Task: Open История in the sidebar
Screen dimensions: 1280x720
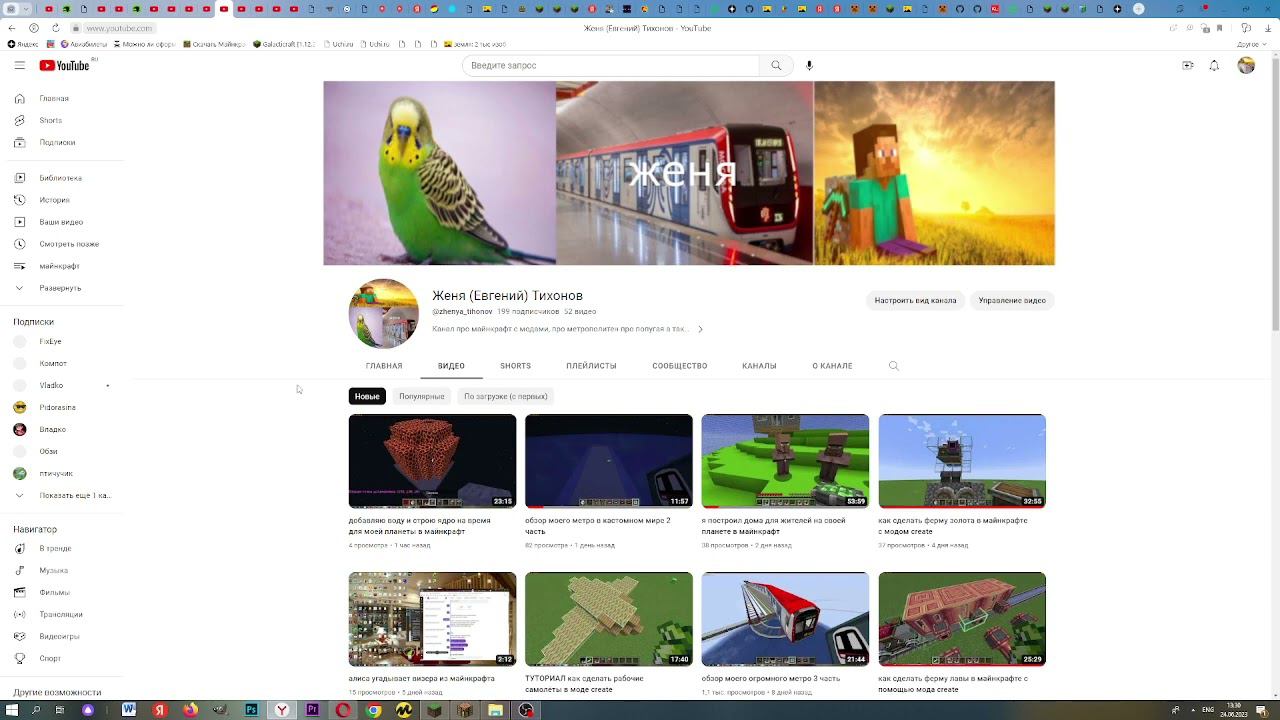Action: [x=62, y=200]
